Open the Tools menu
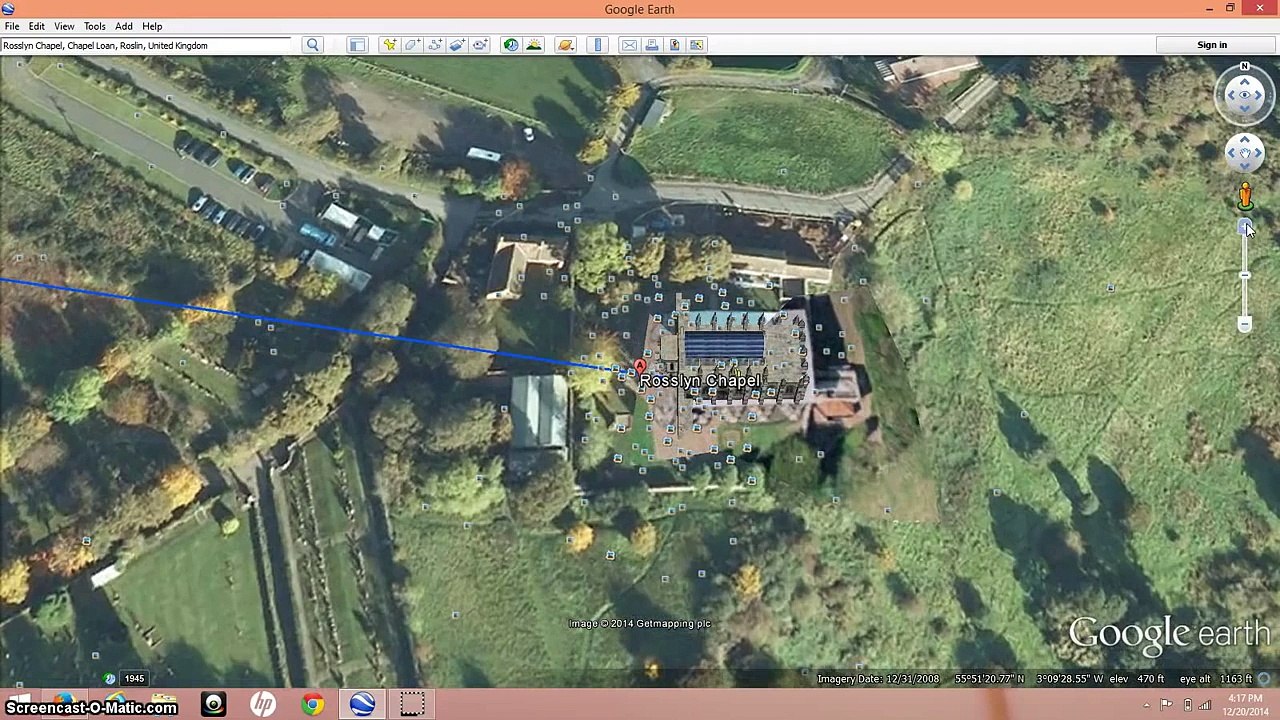This screenshot has height=720, width=1280. pos(95,26)
